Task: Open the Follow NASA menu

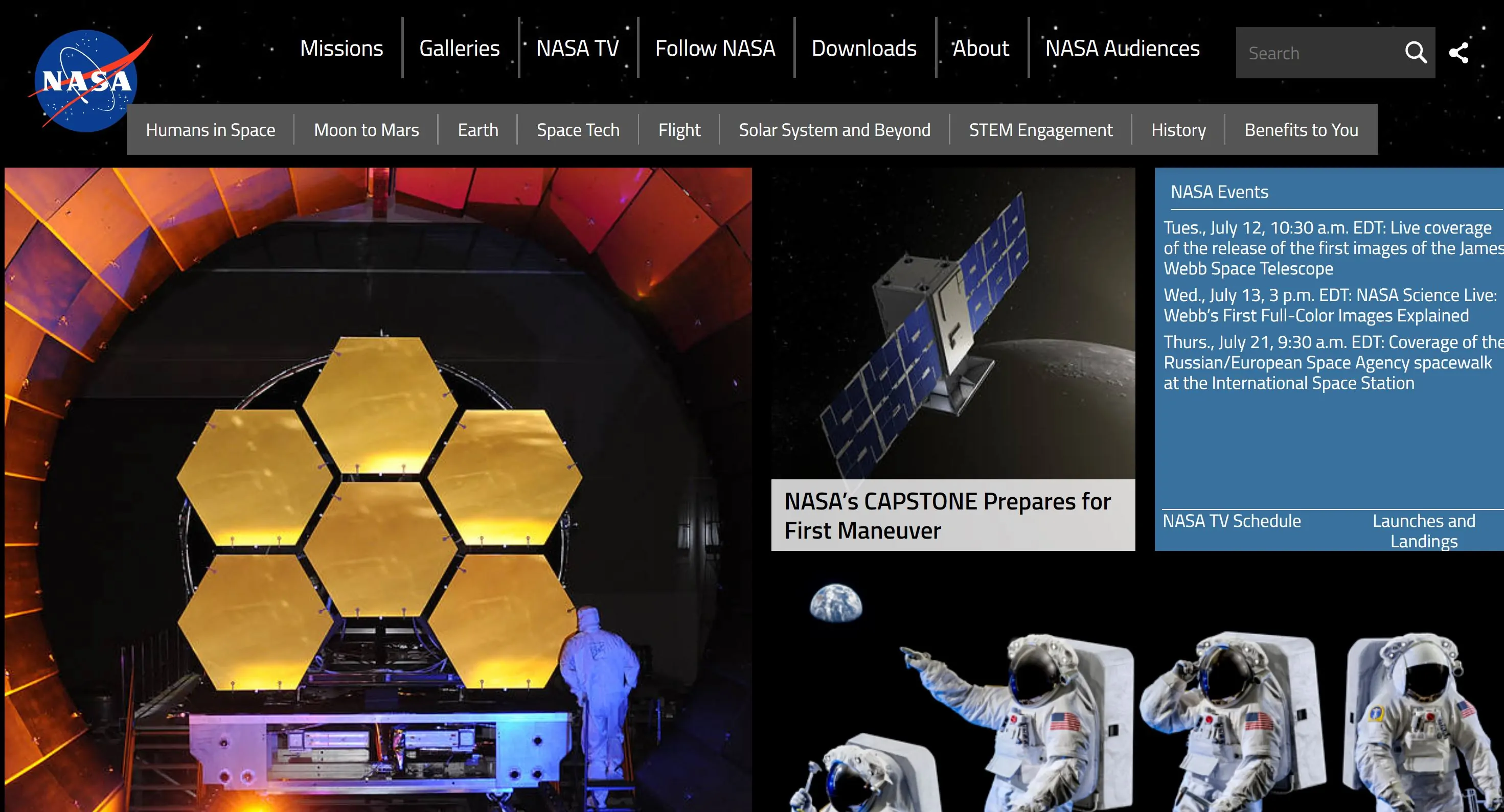Action: pos(715,48)
